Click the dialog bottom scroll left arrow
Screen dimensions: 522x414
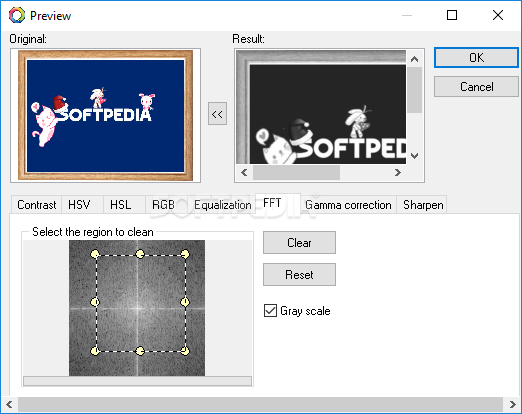(x=9, y=404)
